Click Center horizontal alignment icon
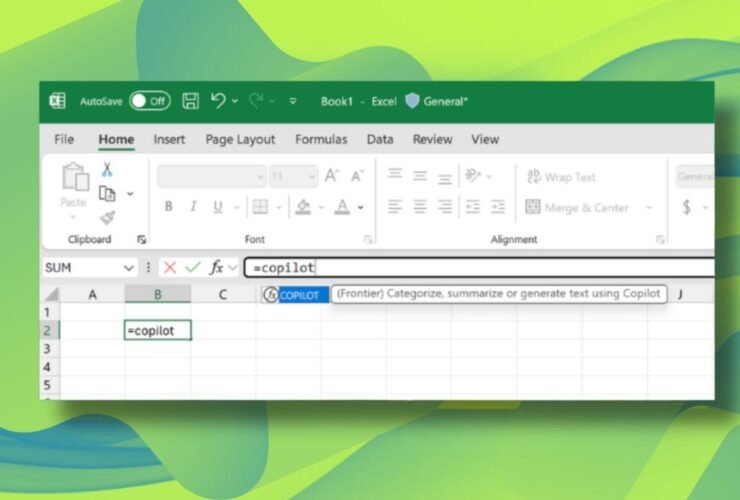The width and height of the screenshot is (740, 500). [420, 206]
